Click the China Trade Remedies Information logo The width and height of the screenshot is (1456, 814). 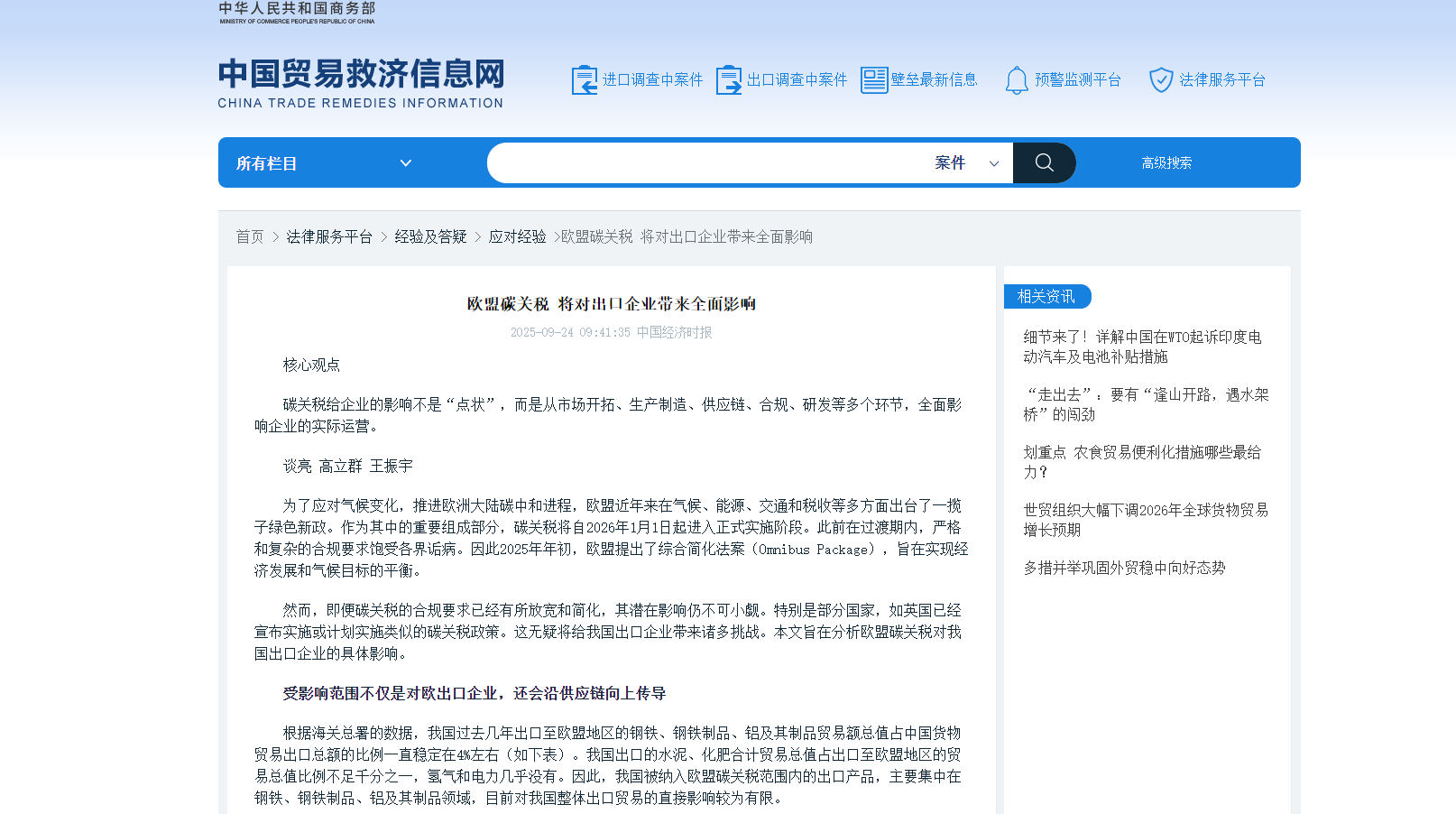coord(361,83)
